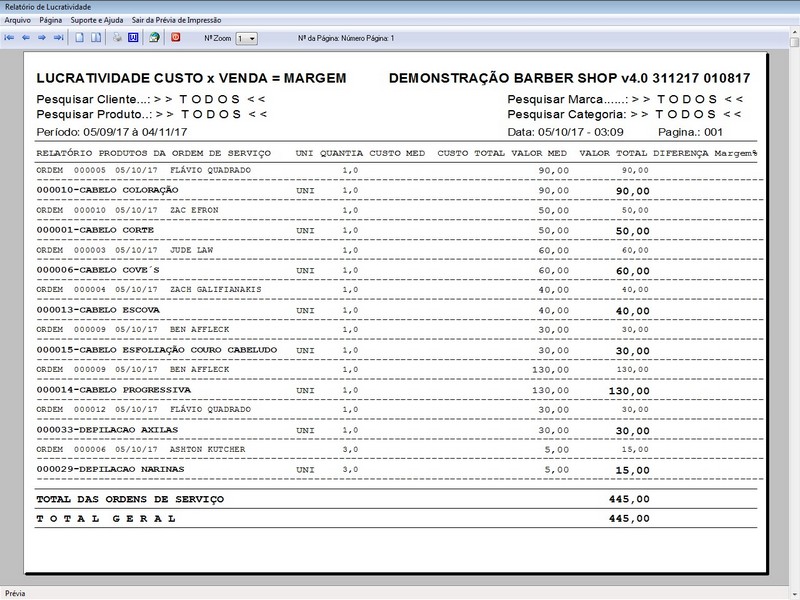Click the next page arrow

(42, 38)
